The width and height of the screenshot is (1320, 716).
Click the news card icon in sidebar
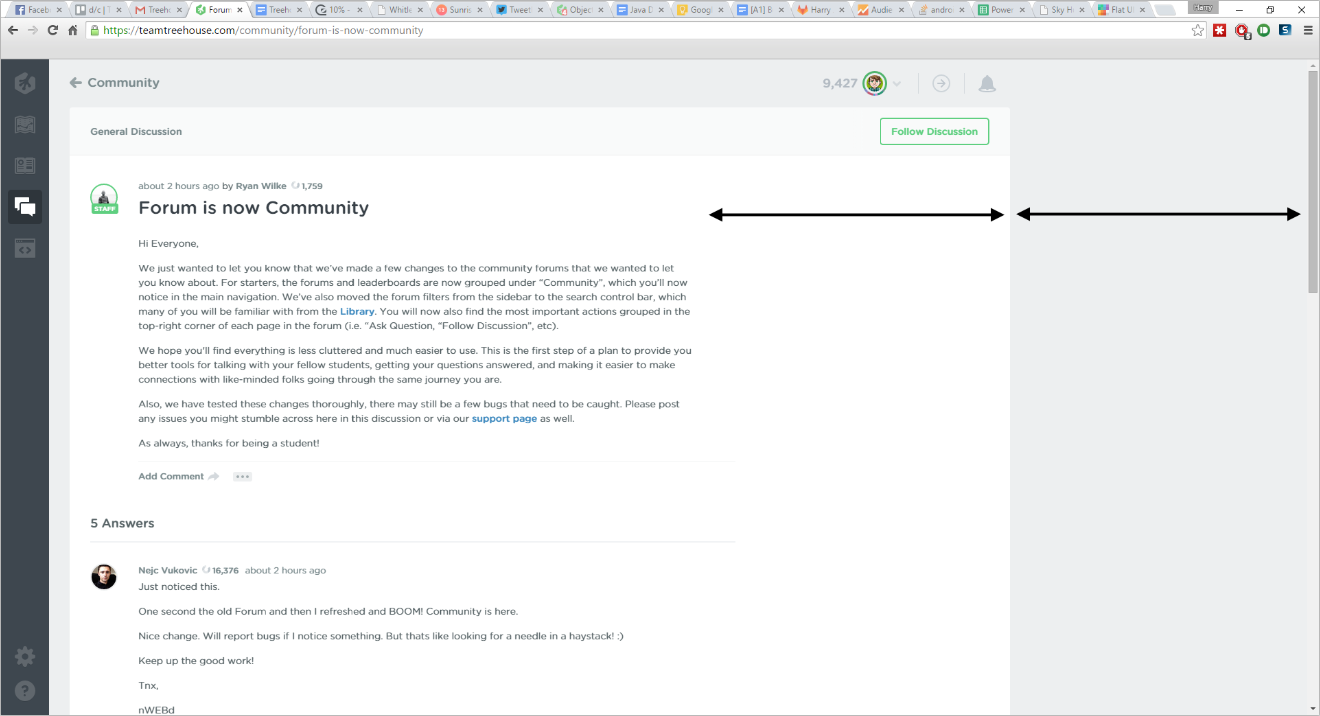[25, 166]
